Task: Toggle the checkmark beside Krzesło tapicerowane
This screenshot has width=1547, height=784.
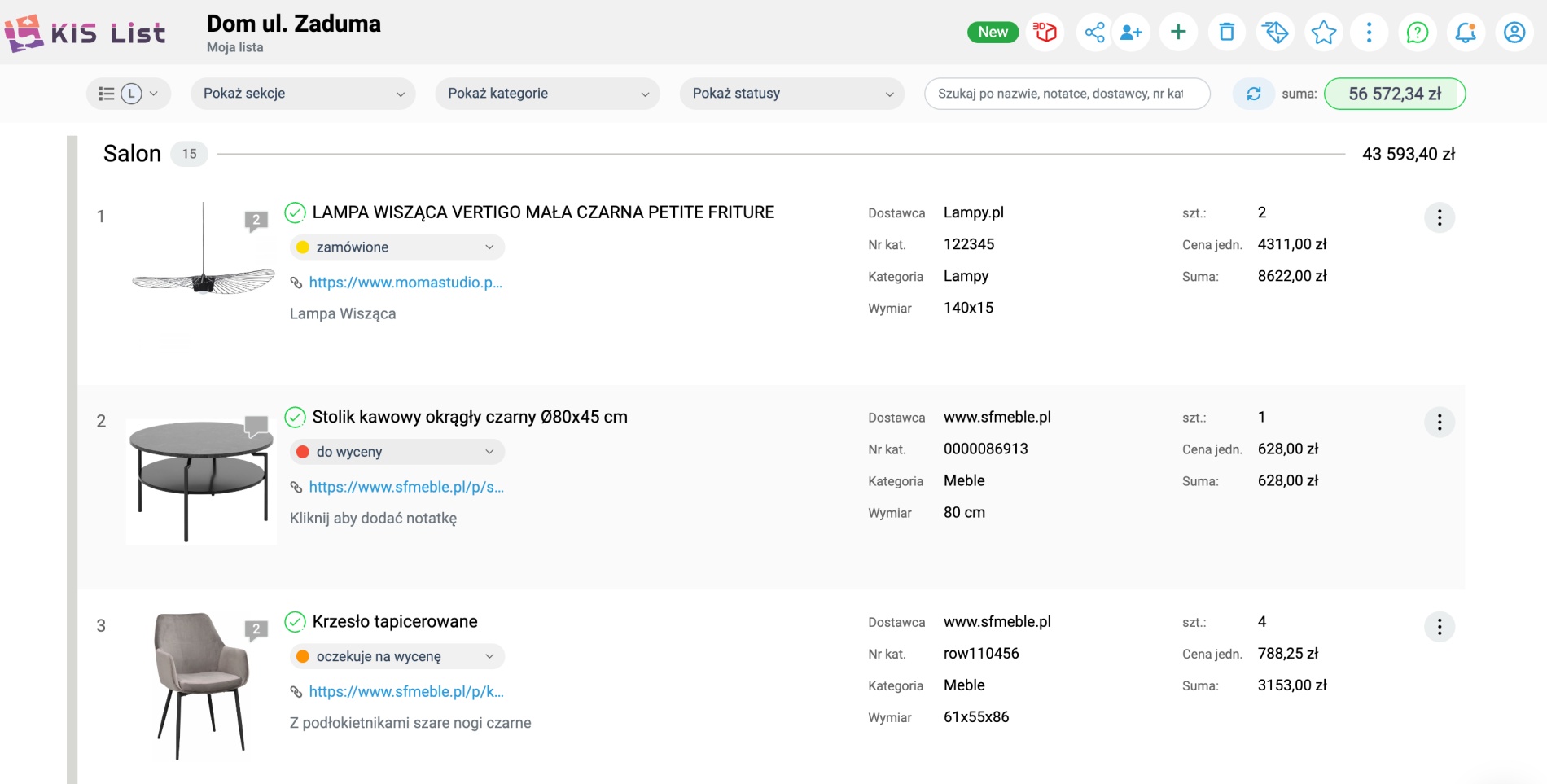Action: pyautogui.click(x=295, y=622)
